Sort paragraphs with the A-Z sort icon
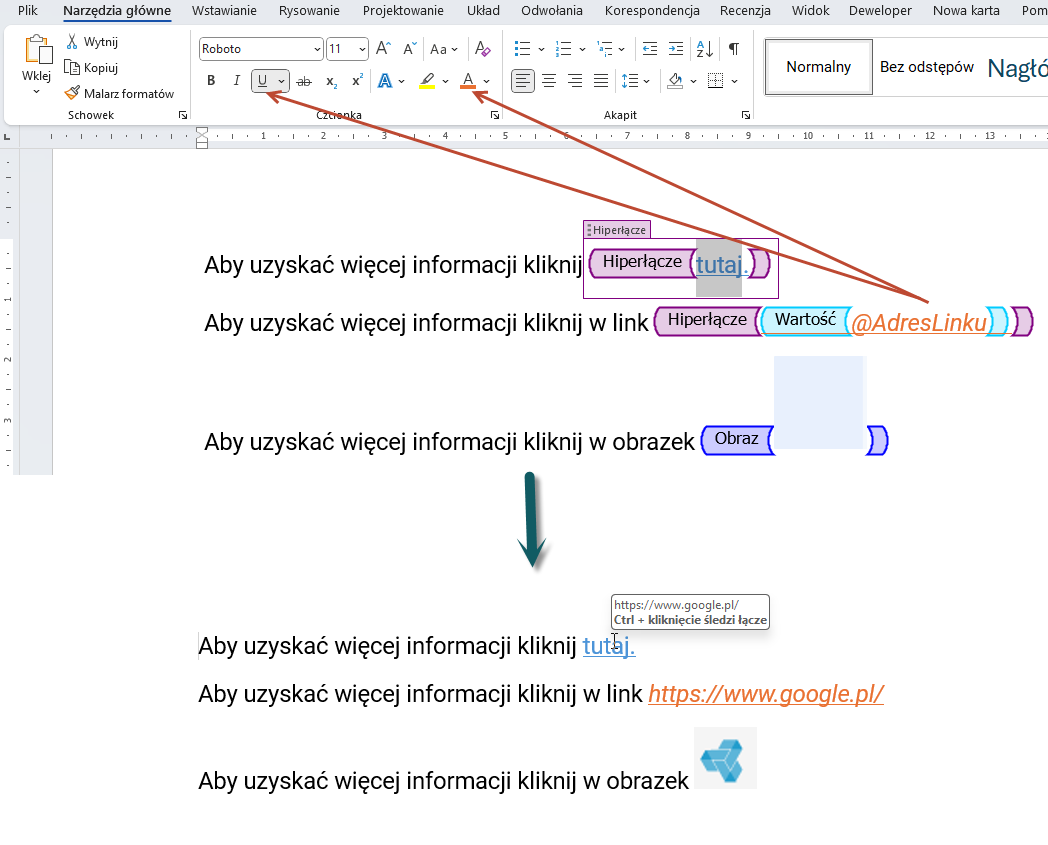The image size is (1048, 845). [x=704, y=49]
